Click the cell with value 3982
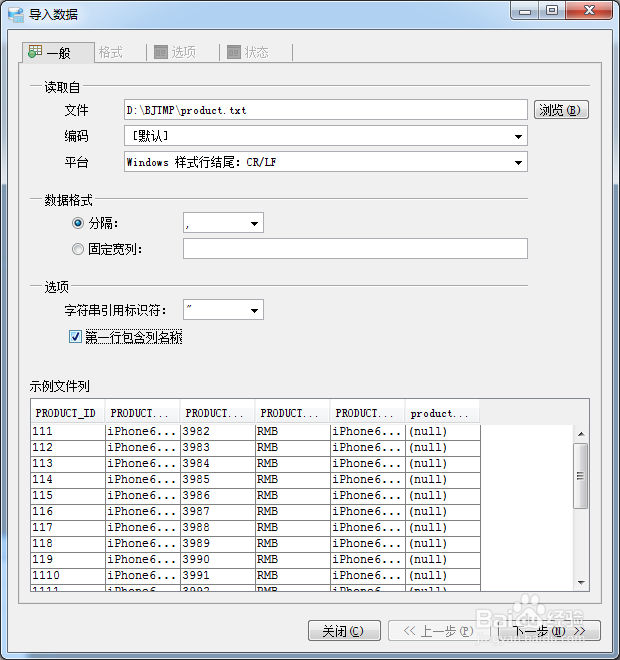 tap(218, 431)
